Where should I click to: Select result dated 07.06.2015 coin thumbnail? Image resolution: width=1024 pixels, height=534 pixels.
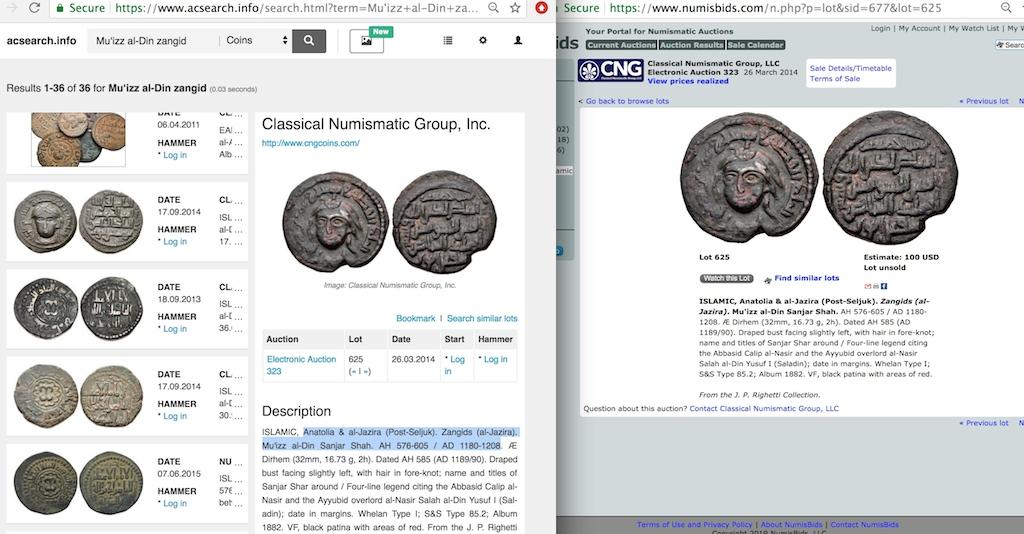(x=78, y=483)
